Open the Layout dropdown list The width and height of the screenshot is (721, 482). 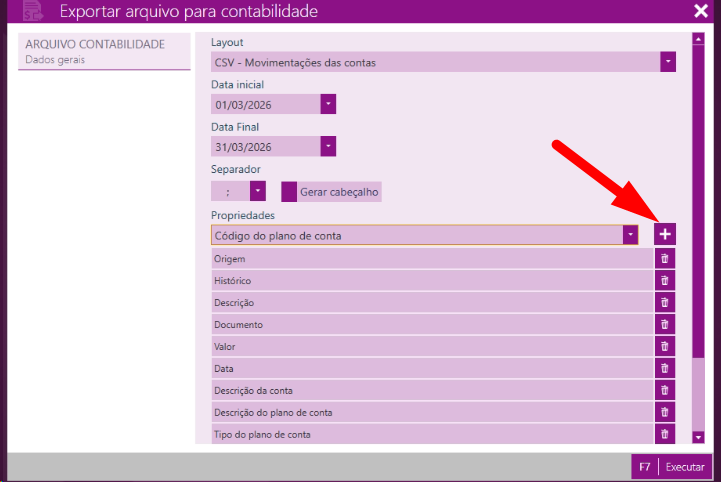click(667, 62)
